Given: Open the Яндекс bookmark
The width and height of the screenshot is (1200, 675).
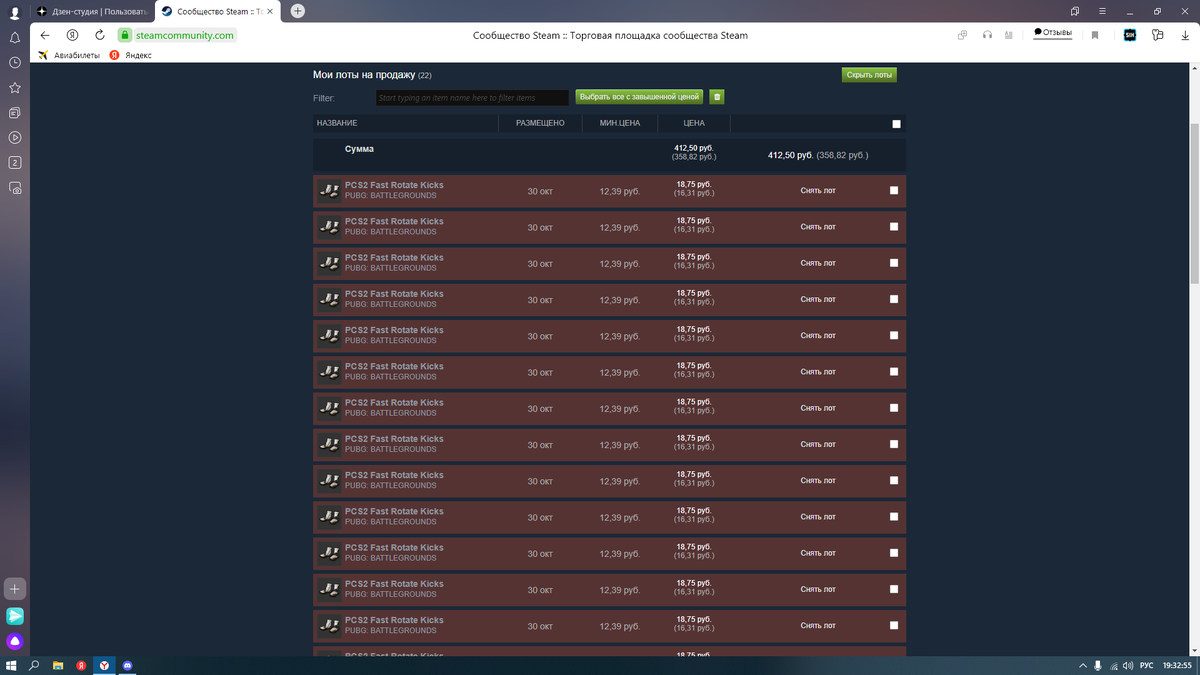Looking at the screenshot, I should (131, 55).
